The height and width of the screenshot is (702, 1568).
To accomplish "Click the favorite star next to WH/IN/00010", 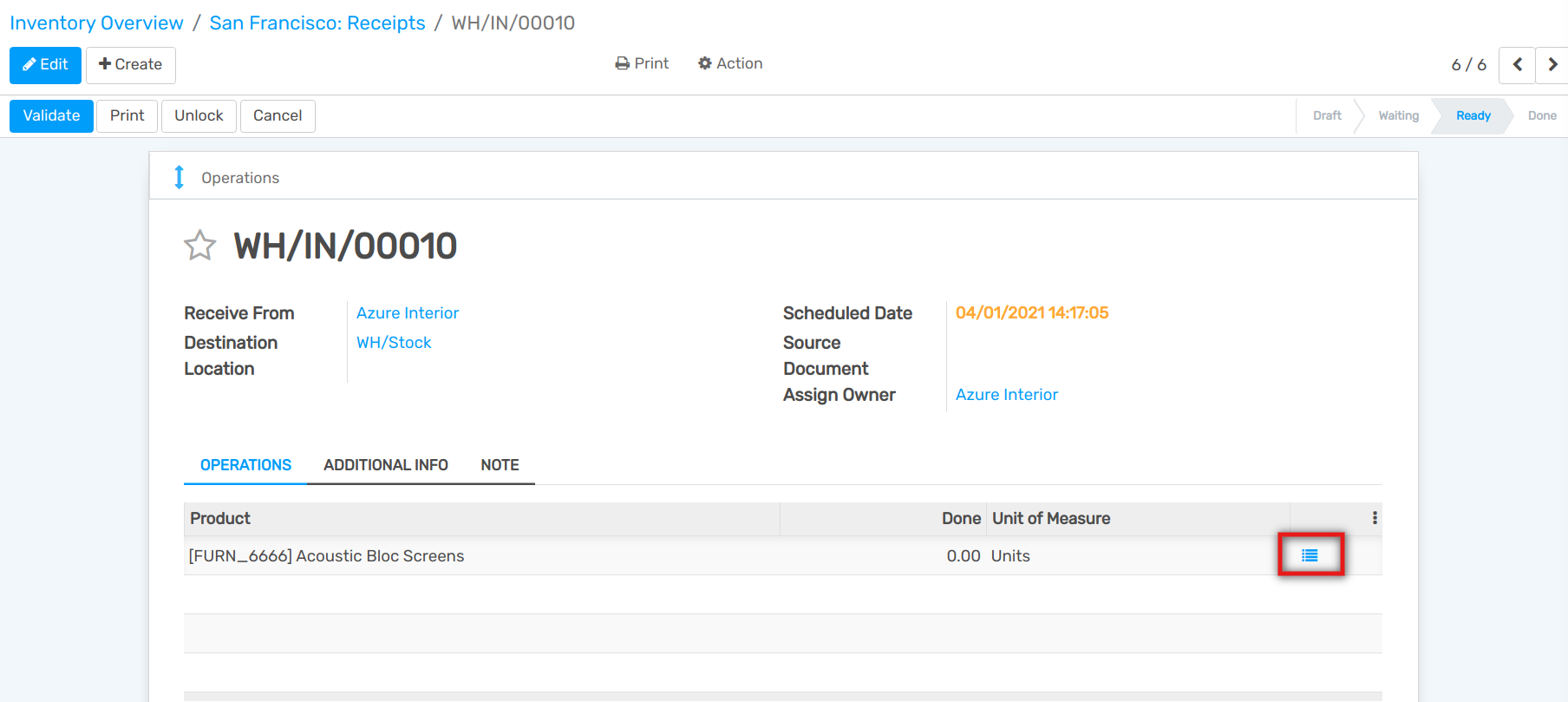I will click(x=199, y=246).
